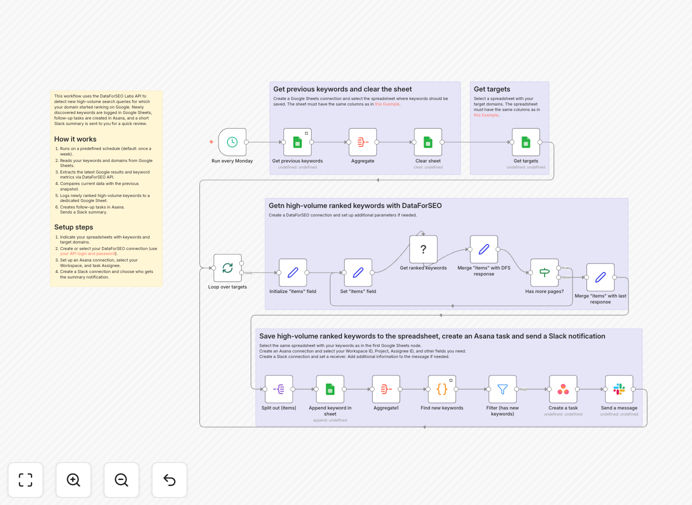
Task: Select the Set "items" field node
Action: tap(358, 273)
